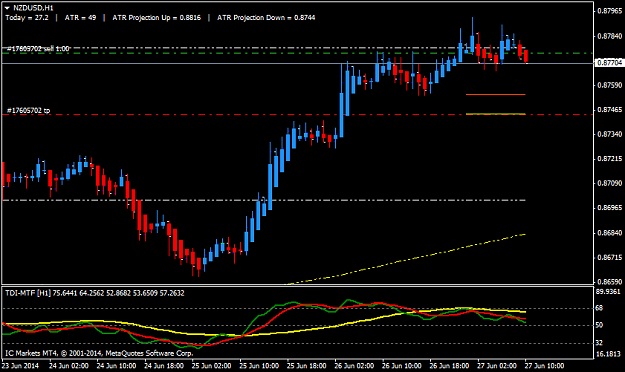Click the 0.87590 price axis label
The image size is (625, 372).
(x=609, y=85)
